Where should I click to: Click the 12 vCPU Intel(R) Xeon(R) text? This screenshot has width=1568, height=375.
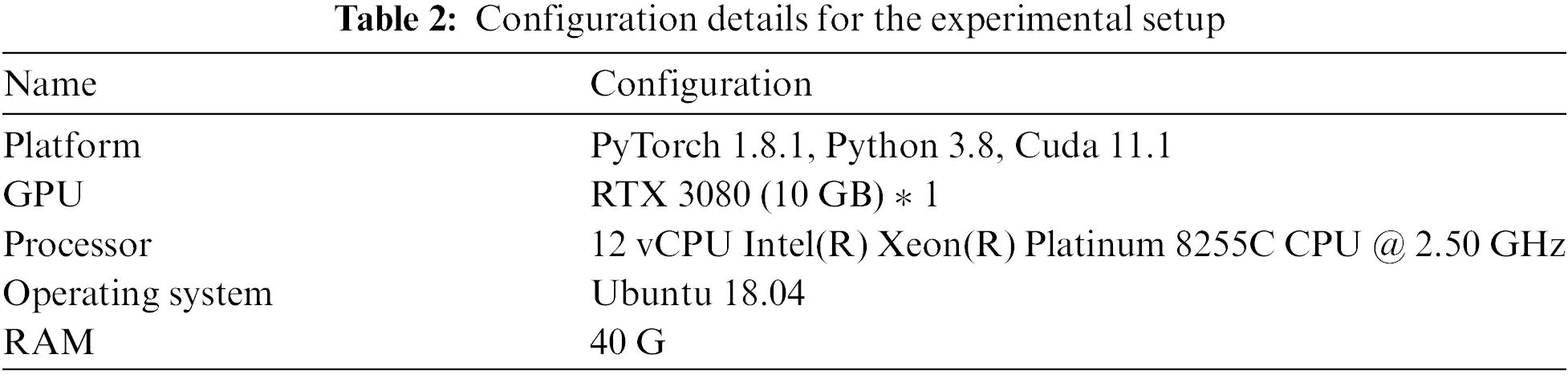pos(802,245)
